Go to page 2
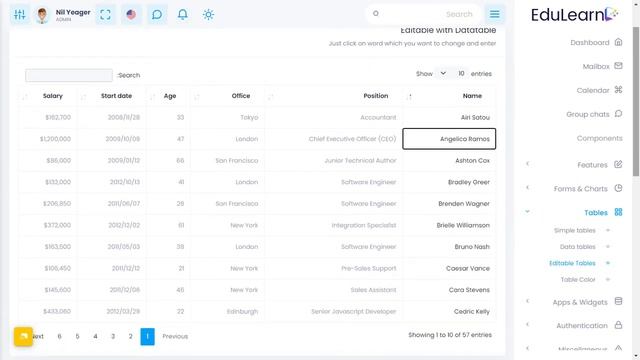The width and height of the screenshot is (640, 360). pos(131,336)
